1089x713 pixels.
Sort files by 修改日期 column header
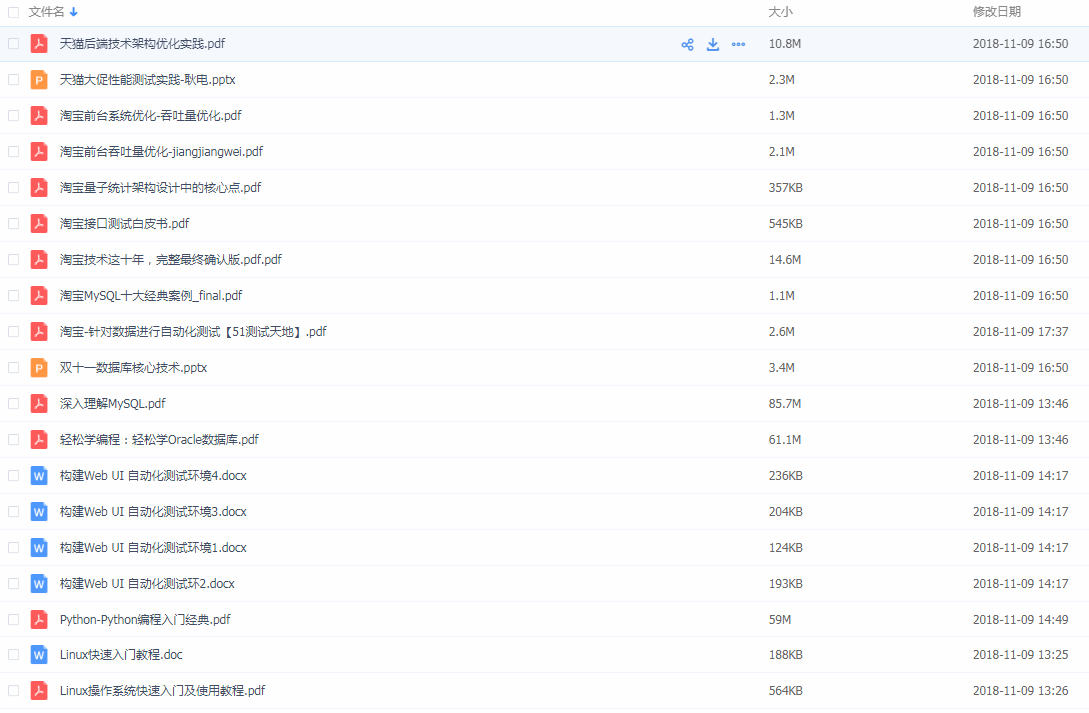996,12
